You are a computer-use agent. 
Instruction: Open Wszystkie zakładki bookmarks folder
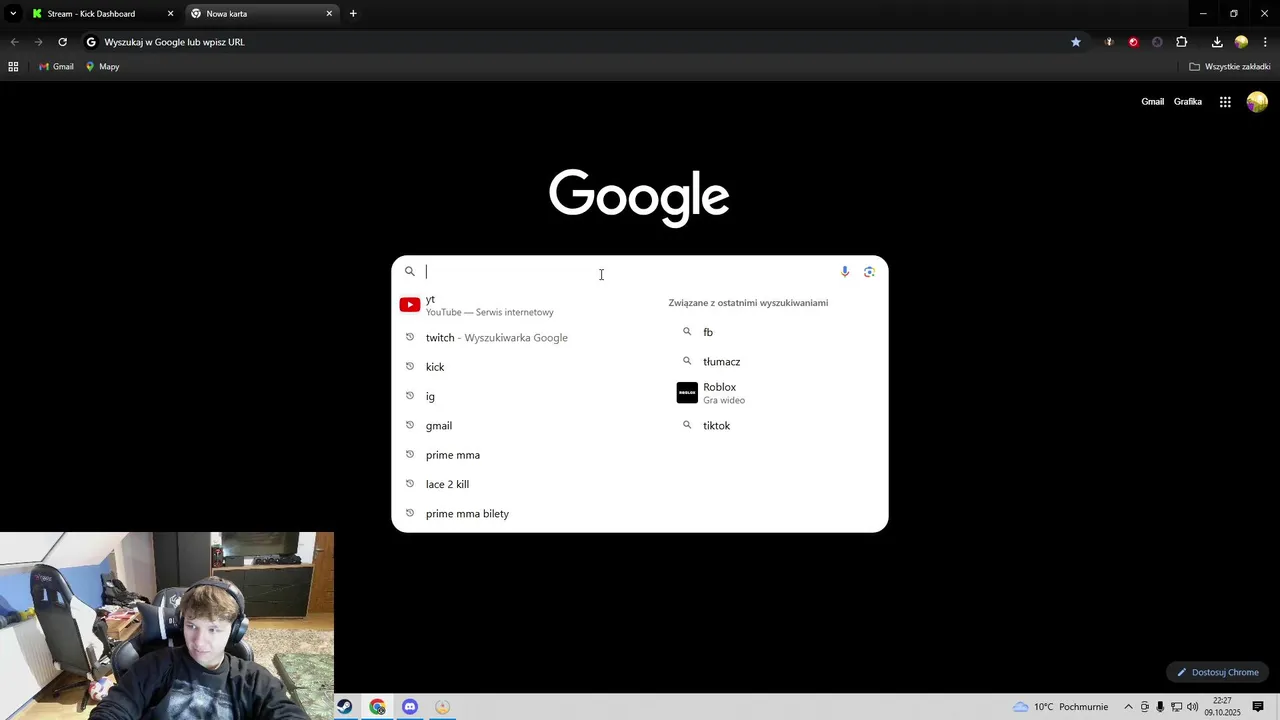pyautogui.click(x=1229, y=67)
